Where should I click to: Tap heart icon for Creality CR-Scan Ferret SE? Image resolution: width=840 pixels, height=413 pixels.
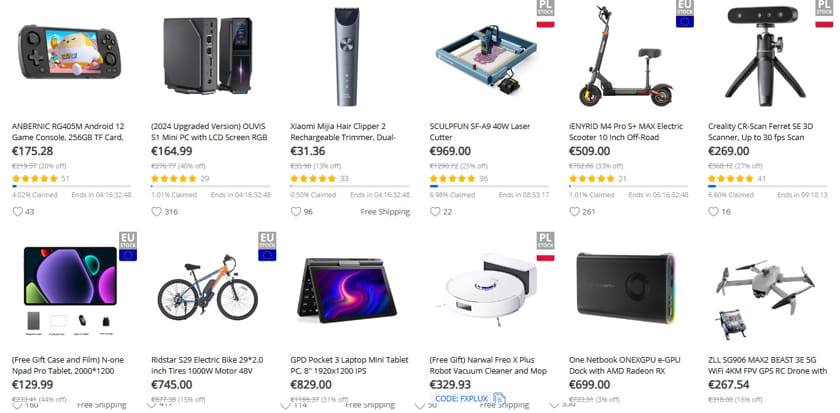coord(714,212)
